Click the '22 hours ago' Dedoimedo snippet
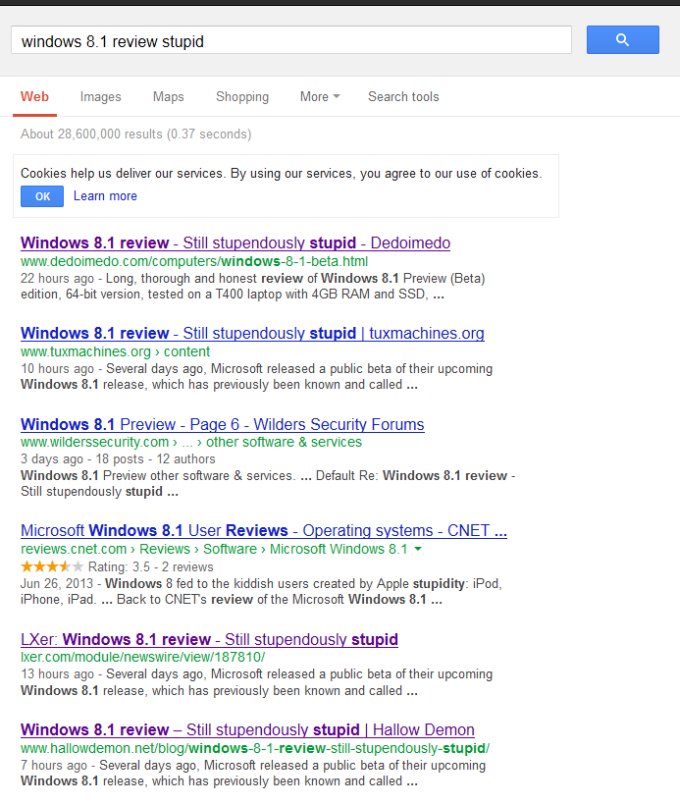Image resolution: width=680 pixels, height=805 pixels. click(252, 286)
